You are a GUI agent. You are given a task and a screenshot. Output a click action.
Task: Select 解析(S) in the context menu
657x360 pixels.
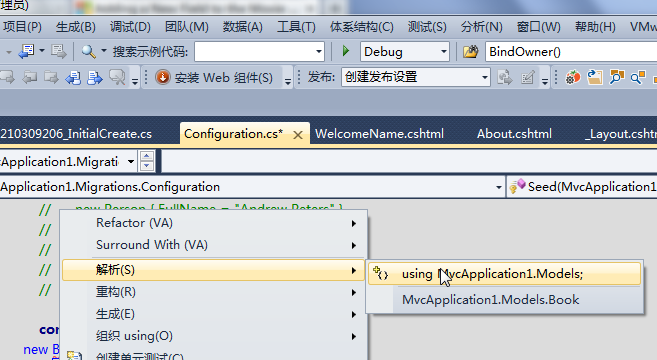[214, 270]
